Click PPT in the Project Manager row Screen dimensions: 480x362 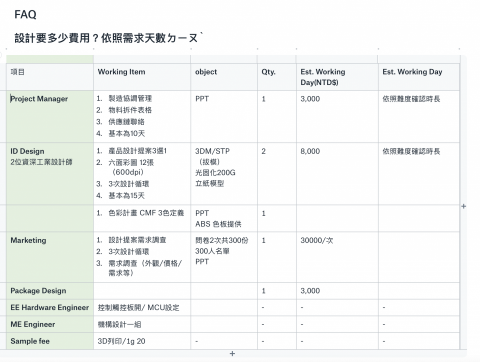(x=202, y=99)
